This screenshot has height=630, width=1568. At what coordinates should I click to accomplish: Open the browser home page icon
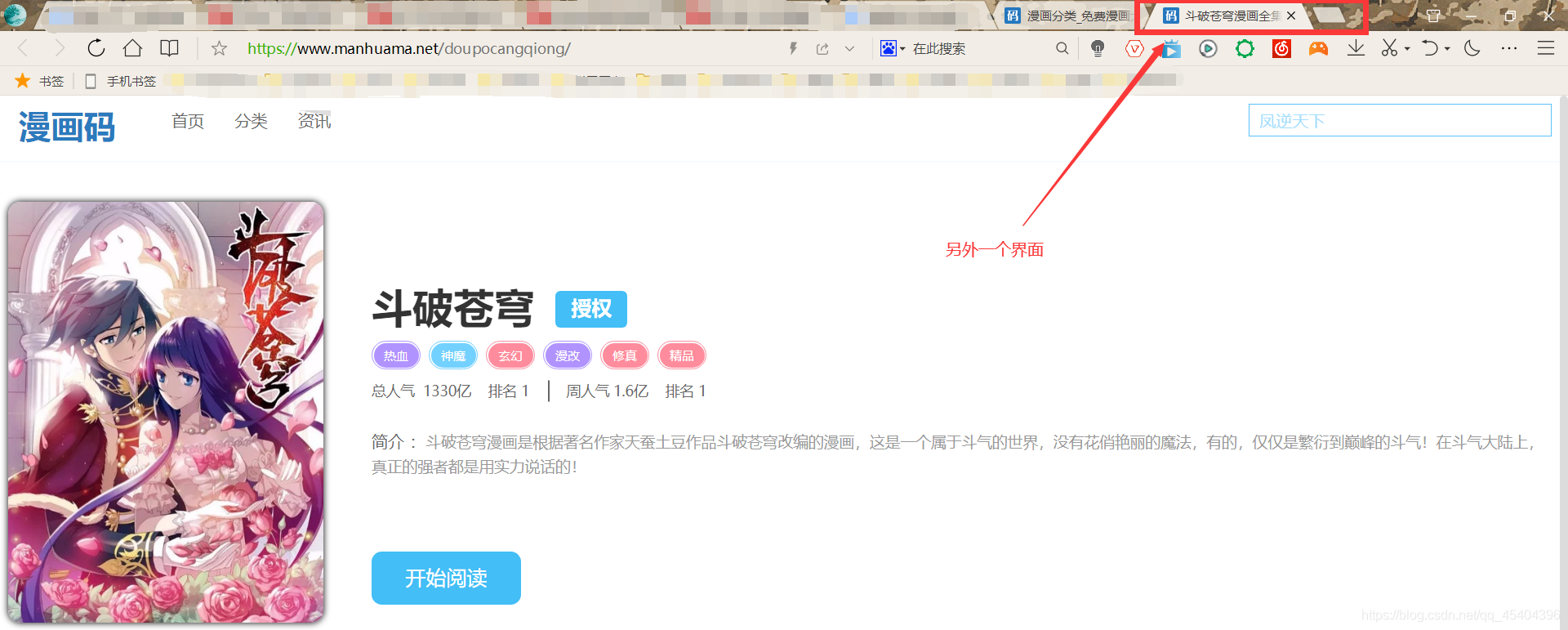[x=132, y=48]
